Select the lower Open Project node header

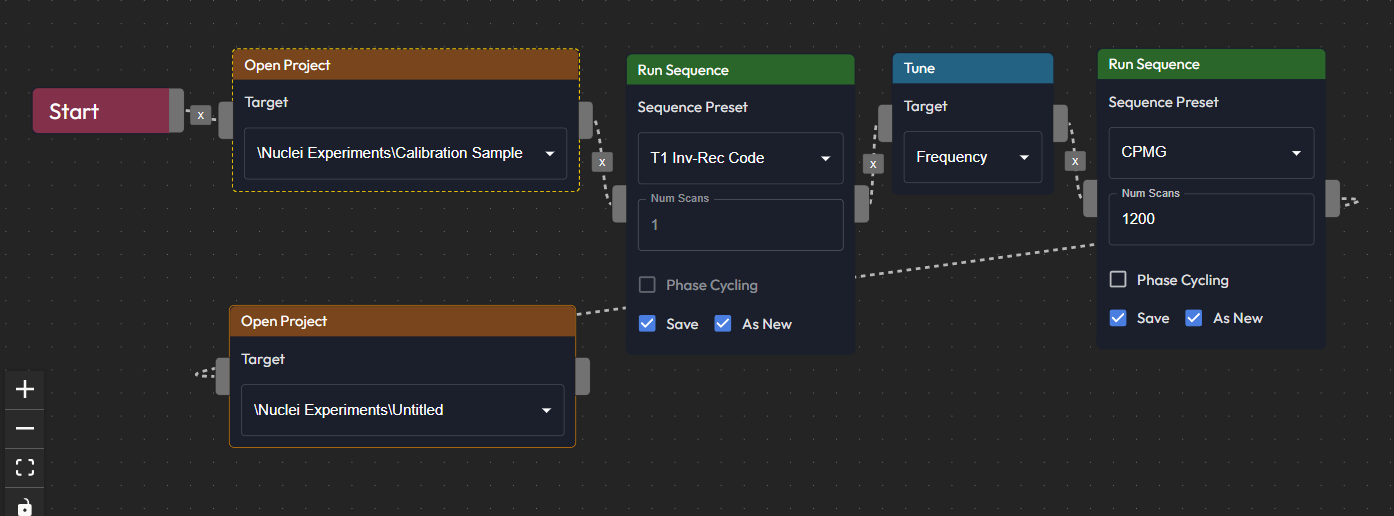tap(403, 321)
